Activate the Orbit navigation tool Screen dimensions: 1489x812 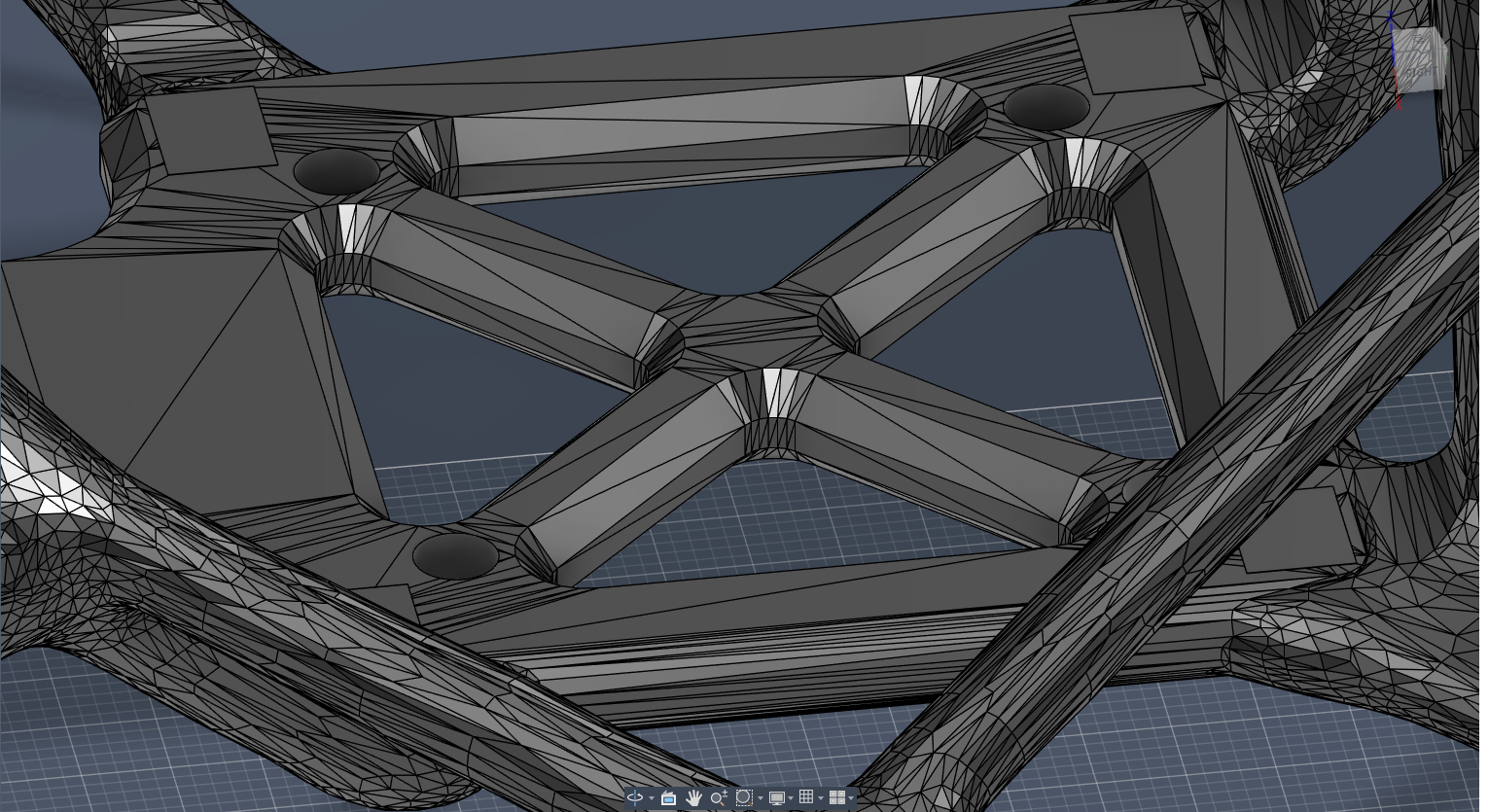click(x=635, y=797)
